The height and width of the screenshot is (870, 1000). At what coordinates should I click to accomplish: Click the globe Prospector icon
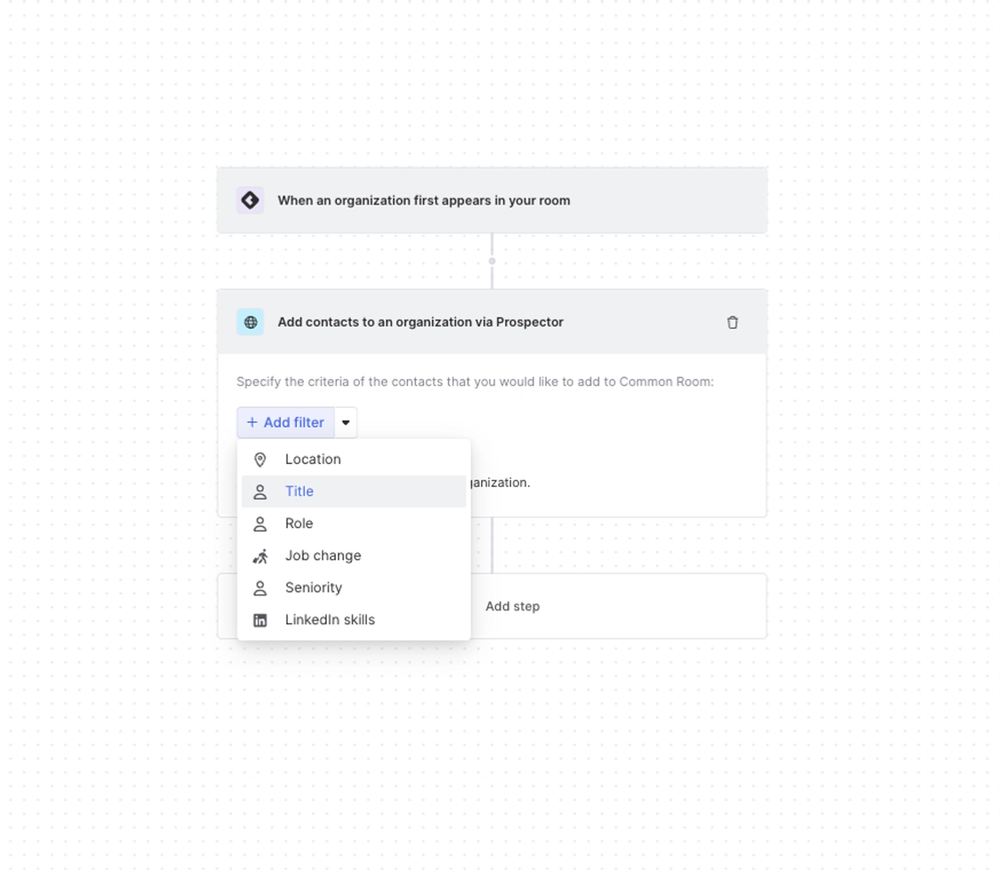click(x=250, y=322)
